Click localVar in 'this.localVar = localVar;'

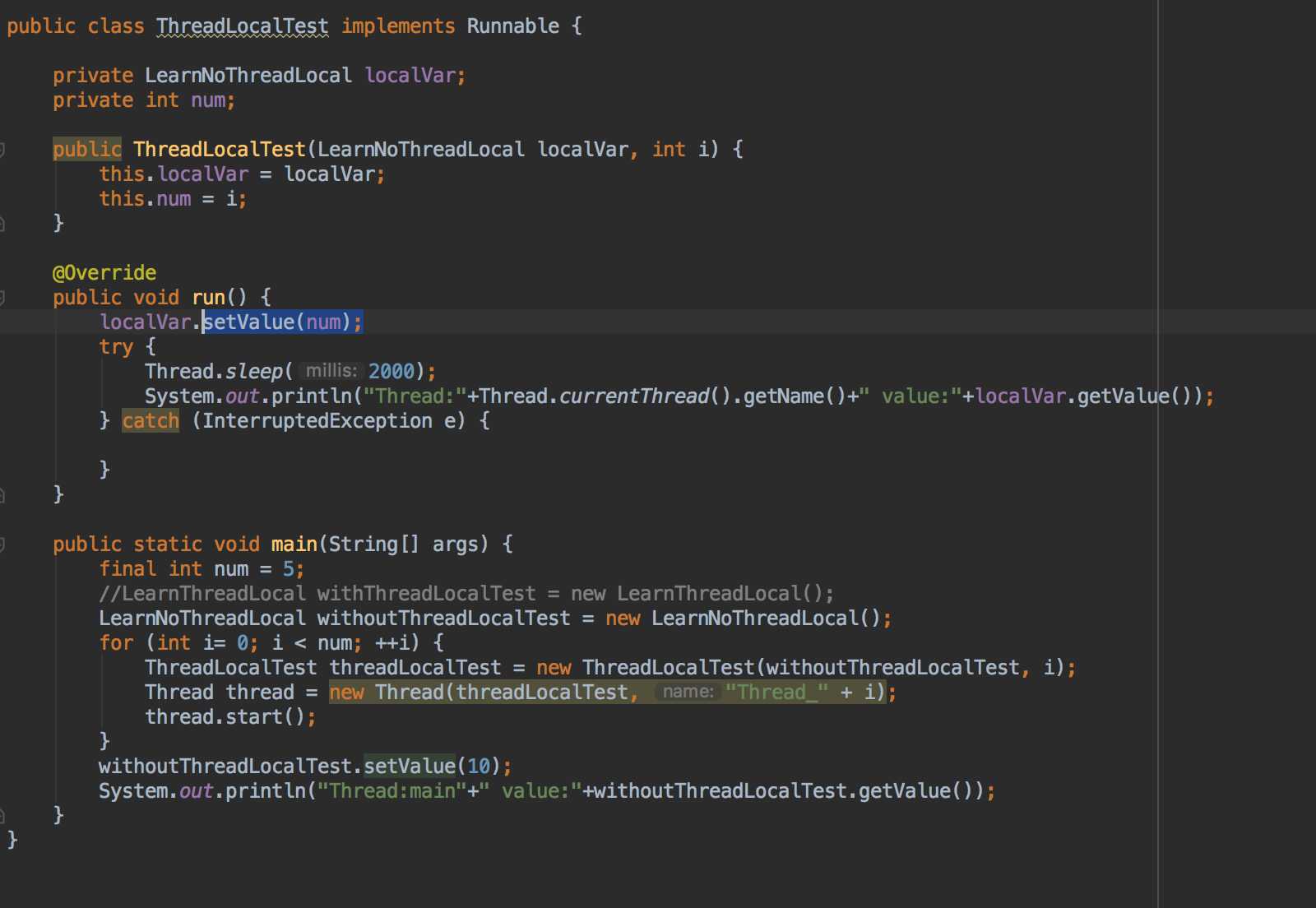click(203, 174)
